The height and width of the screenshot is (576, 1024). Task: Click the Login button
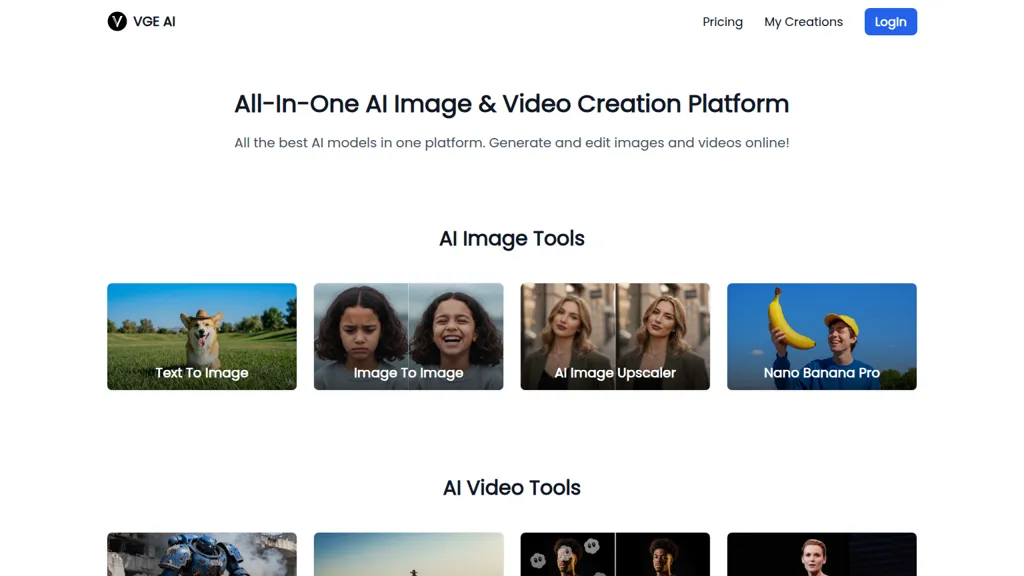[x=890, y=22]
